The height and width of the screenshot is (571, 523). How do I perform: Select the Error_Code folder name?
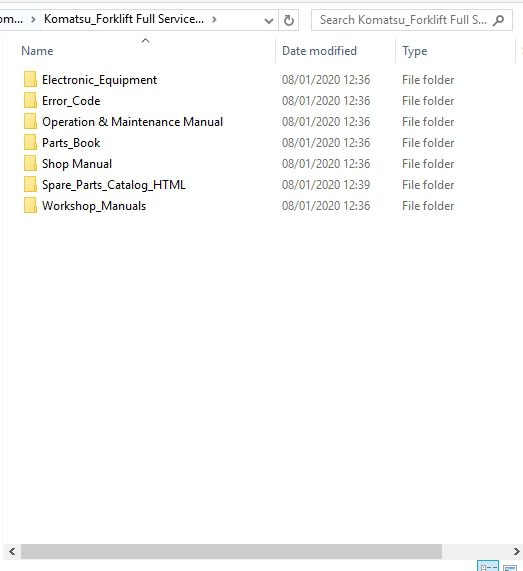coord(71,101)
